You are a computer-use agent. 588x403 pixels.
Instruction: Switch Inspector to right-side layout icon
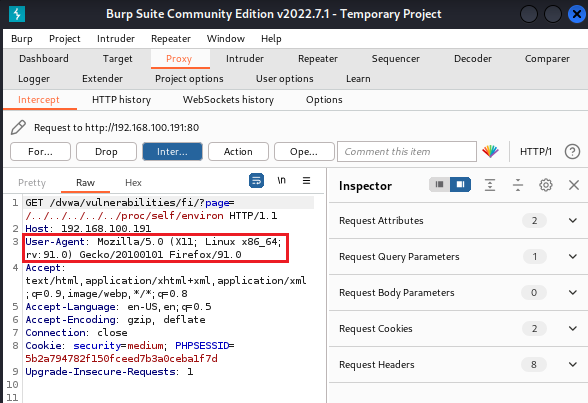coord(460,184)
